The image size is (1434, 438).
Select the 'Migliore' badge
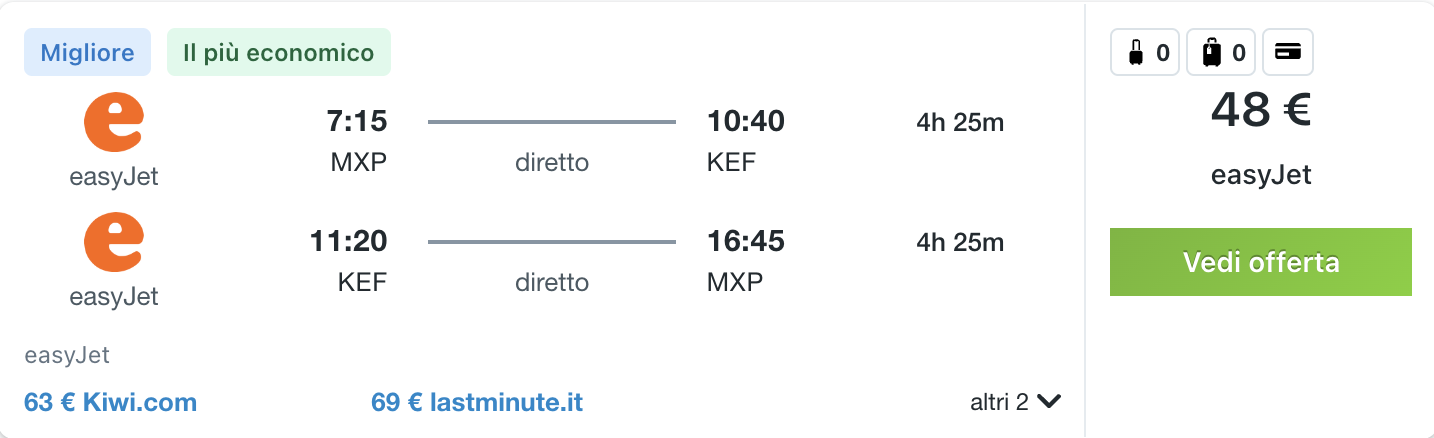tap(87, 52)
